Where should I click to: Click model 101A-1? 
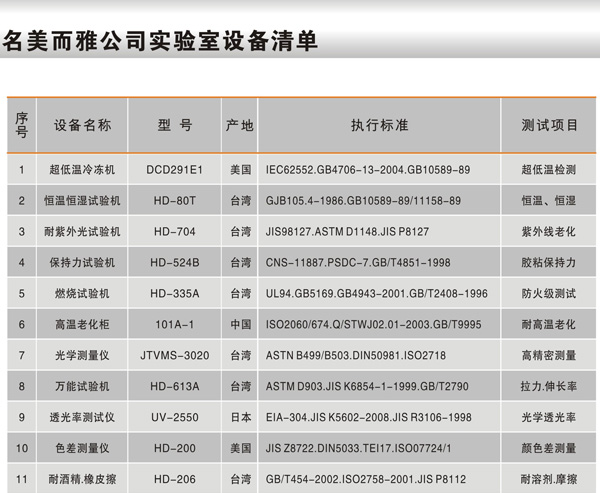coord(174,325)
